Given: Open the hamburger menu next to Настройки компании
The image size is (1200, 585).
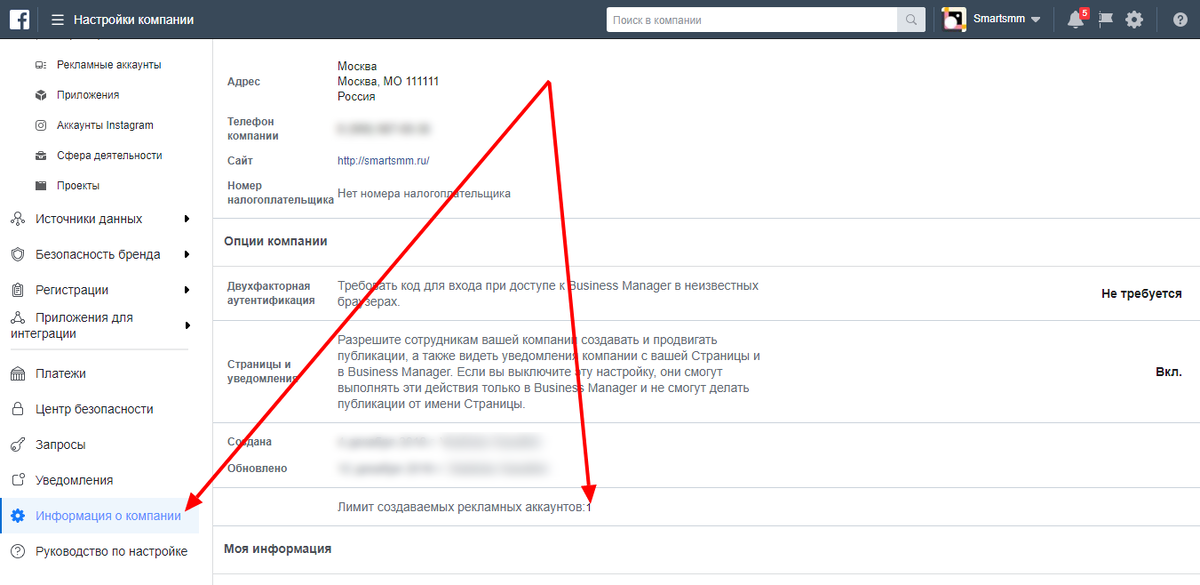Looking at the screenshot, I should pos(58,20).
